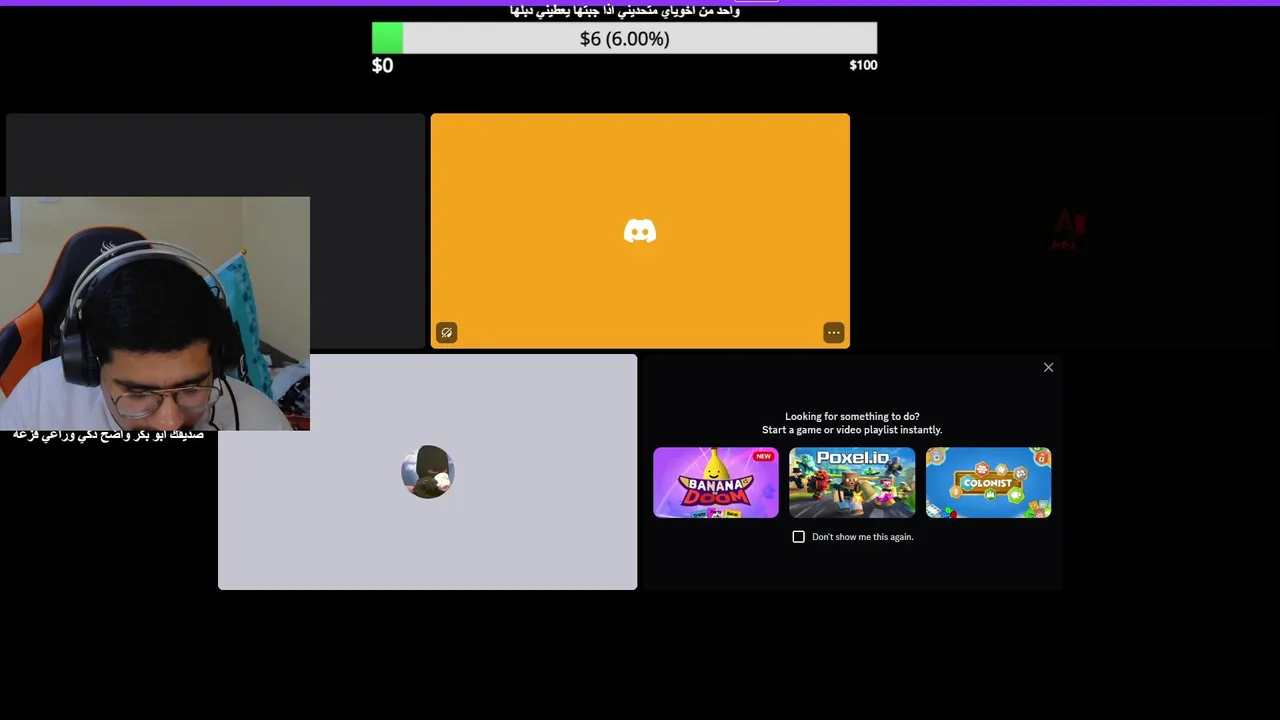The image size is (1280, 720).
Task: Click "Looking for something to do?" heading
Action: [852, 416]
